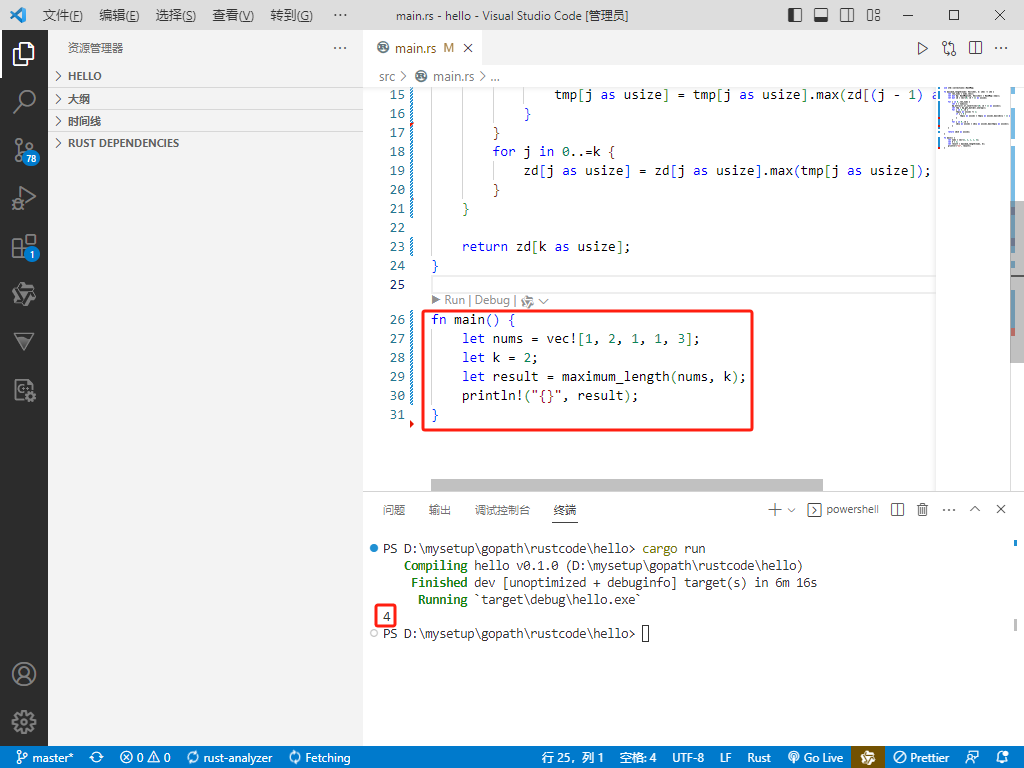Open the Explorer view in activity bar

point(24,54)
